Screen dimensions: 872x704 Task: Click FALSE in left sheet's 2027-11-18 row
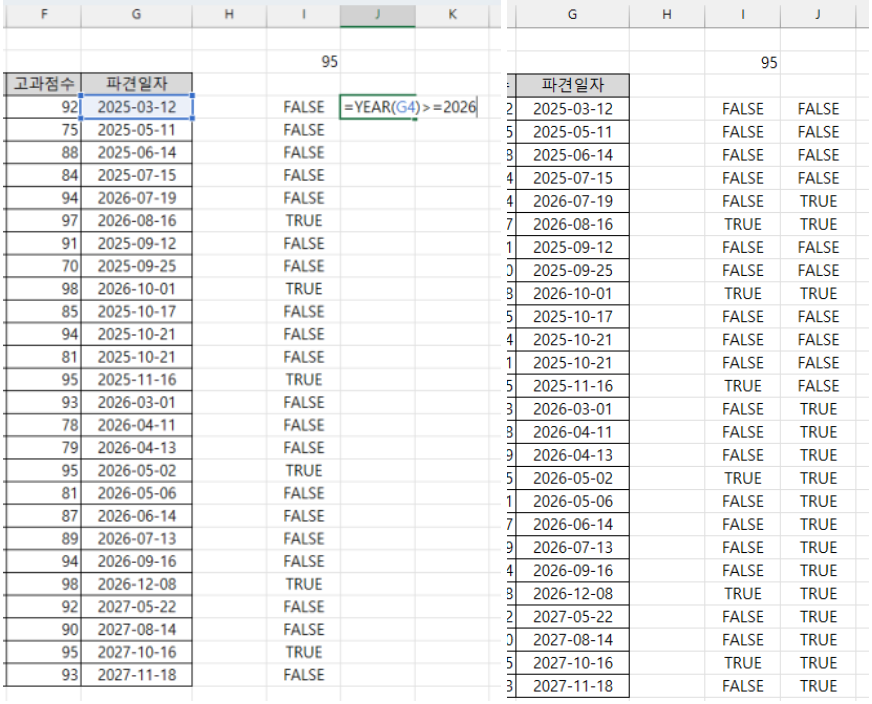pos(304,675)
